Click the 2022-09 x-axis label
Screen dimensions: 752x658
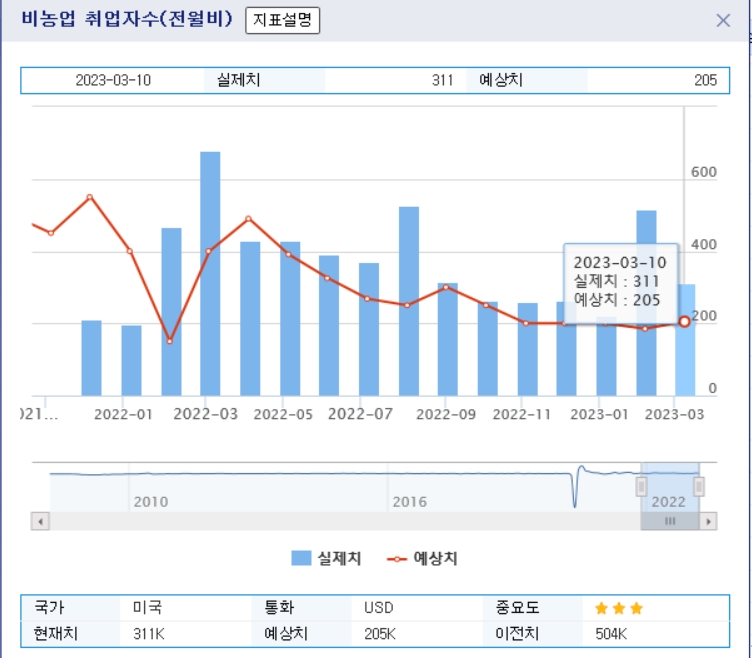pos(446,414)
